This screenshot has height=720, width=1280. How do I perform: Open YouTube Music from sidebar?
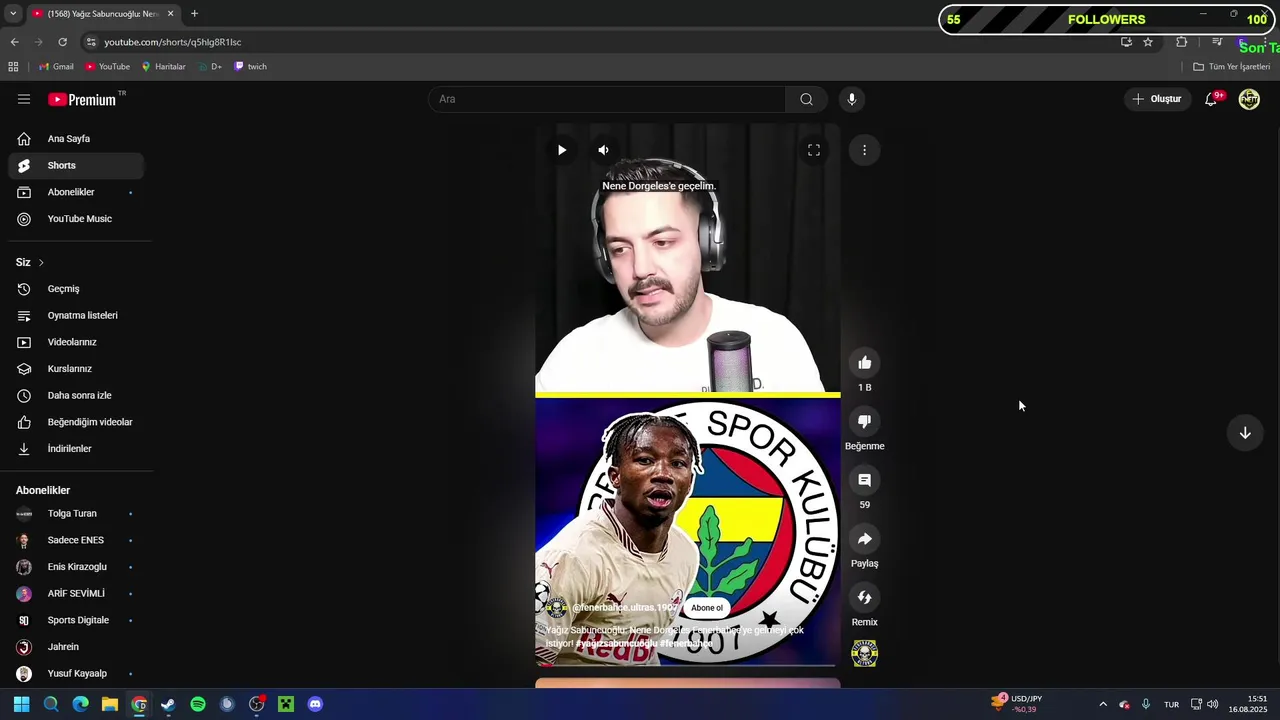pos(76,219)
